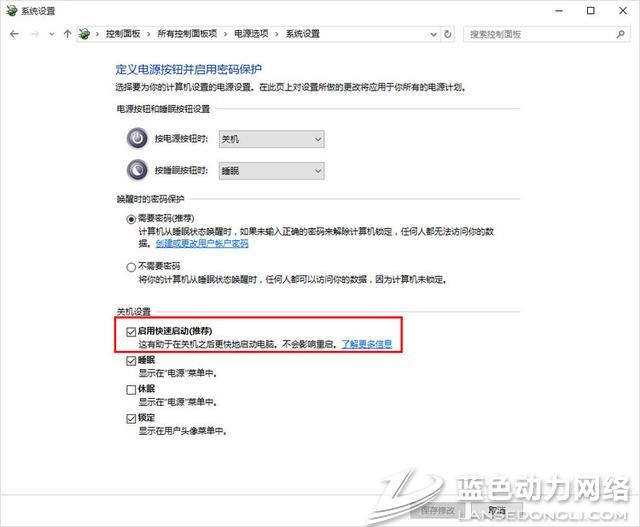Uncheck the 锁定 checkbox
640x527 pixels.
click(131, 418)
